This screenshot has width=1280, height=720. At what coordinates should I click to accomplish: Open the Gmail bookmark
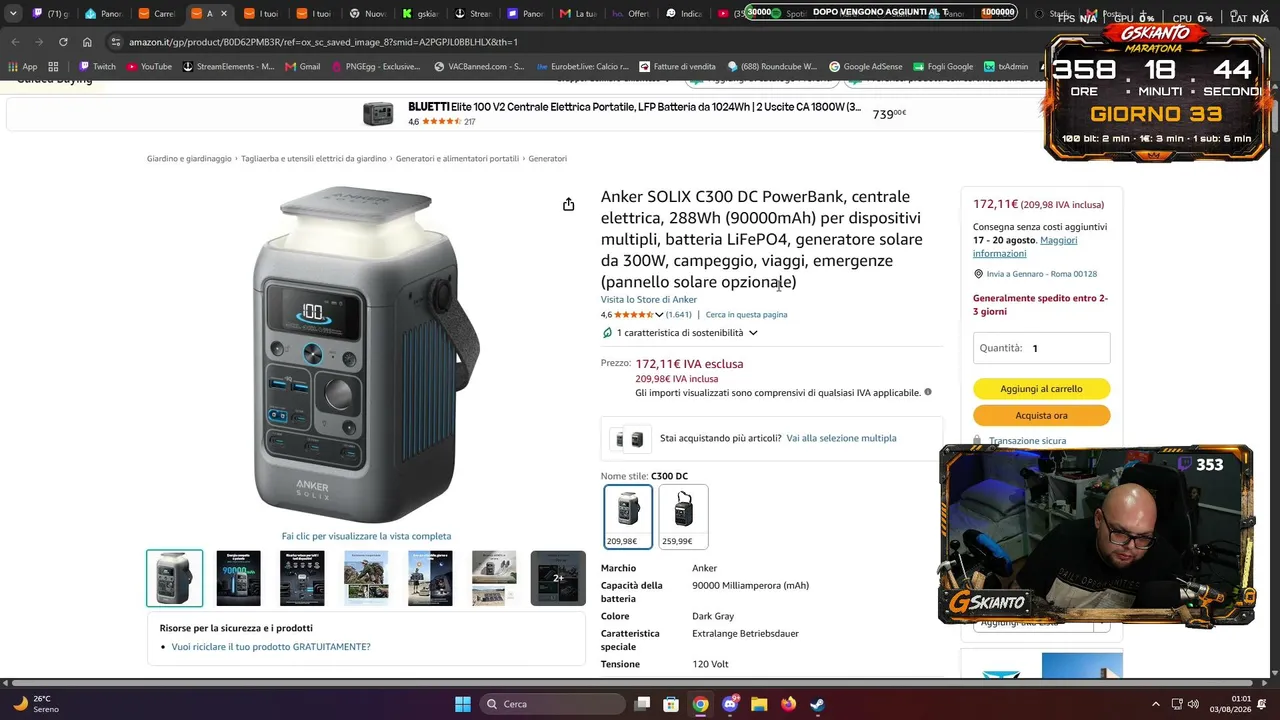(303, 67)
